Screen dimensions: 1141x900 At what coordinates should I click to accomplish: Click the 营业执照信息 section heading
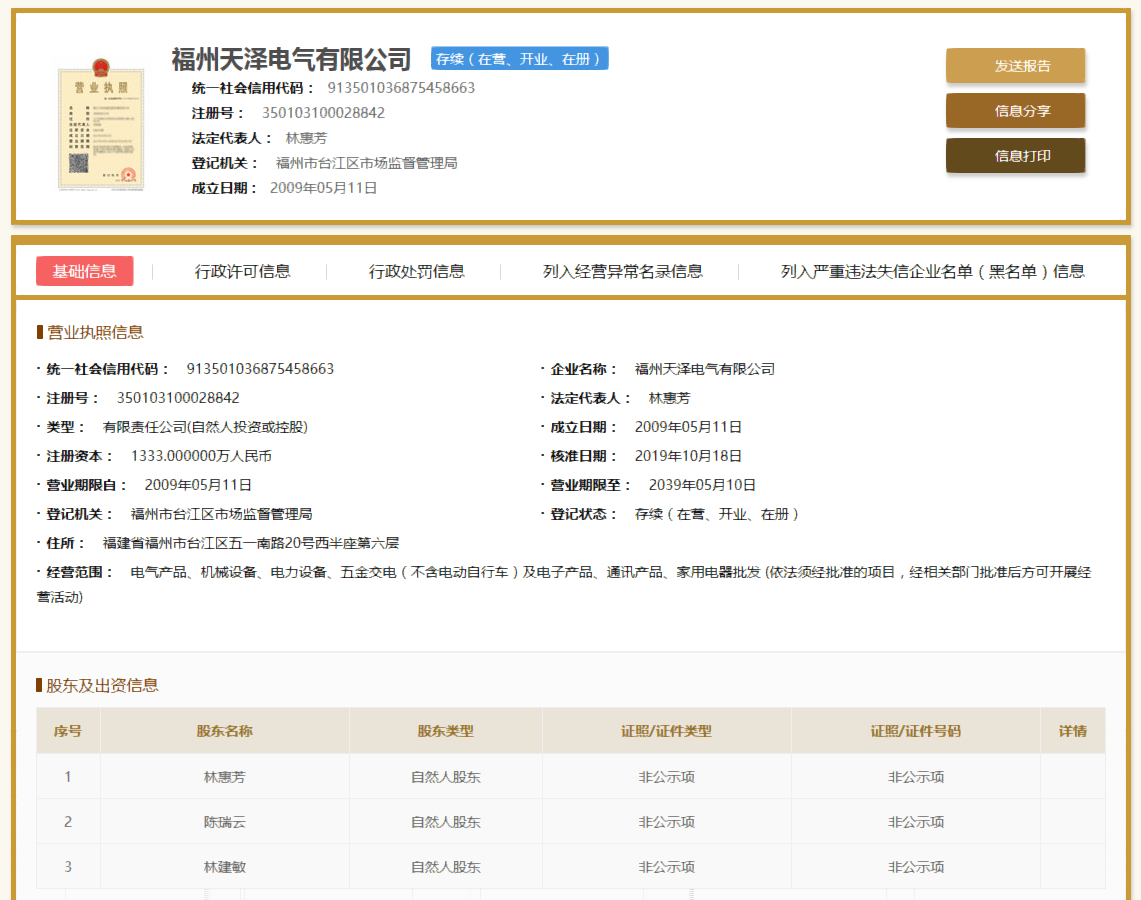click(x=95, y=332)
